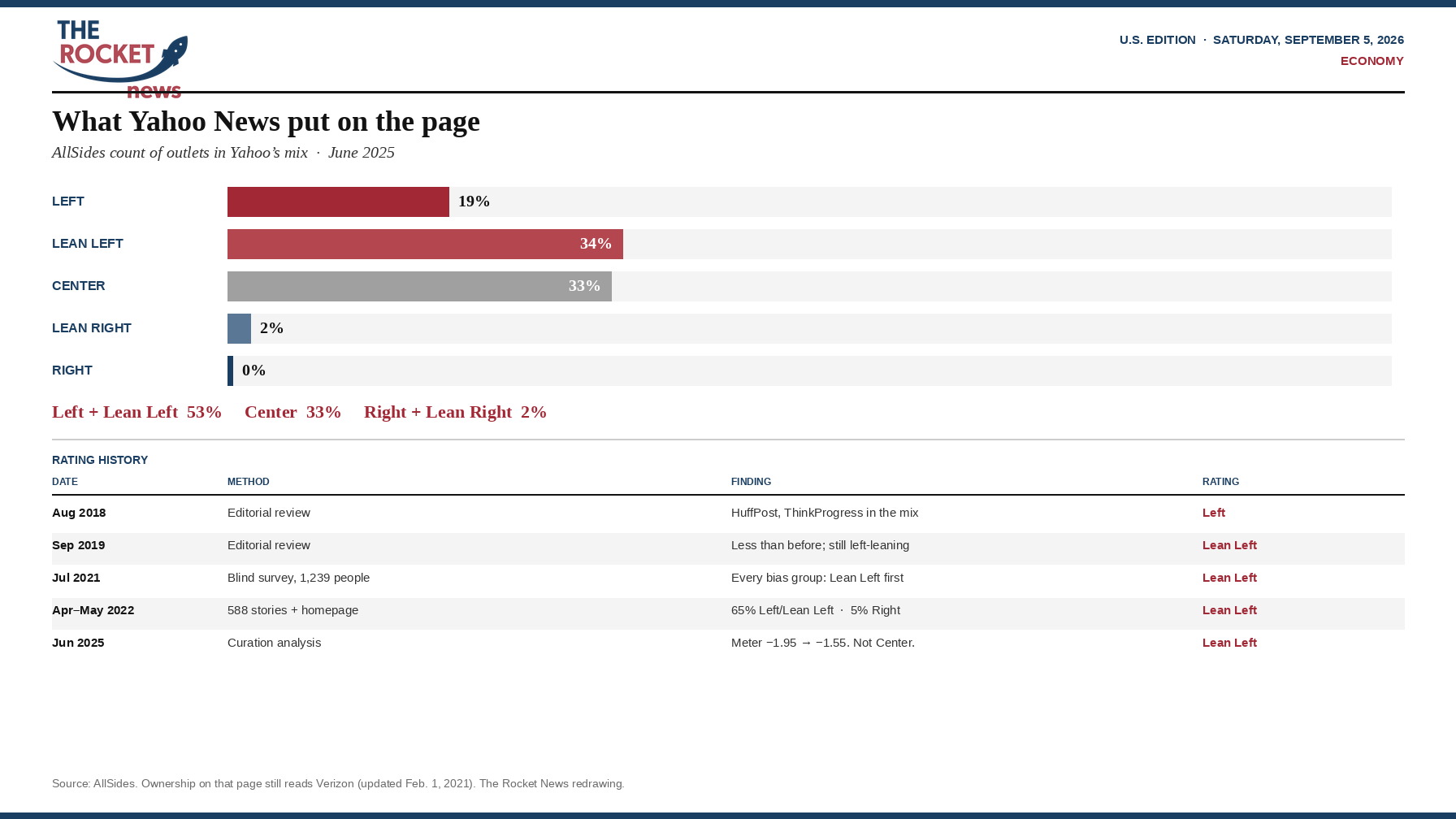
Task: Click Lean Left rating for Sep 2019
Action: click(1229, 545)
